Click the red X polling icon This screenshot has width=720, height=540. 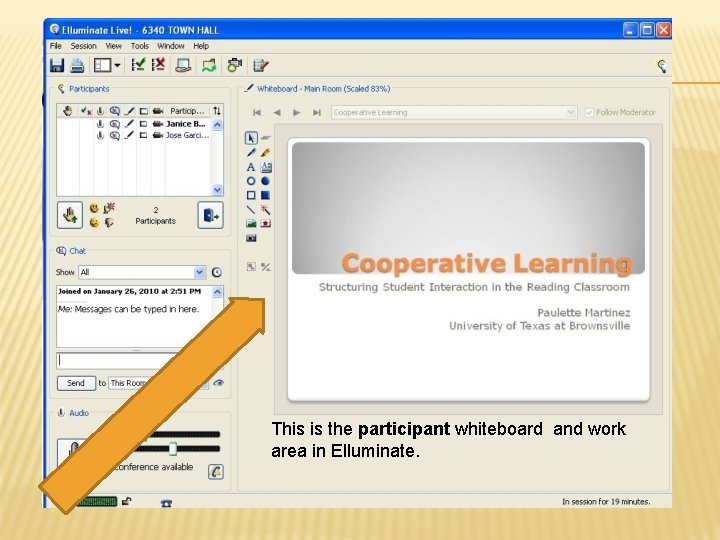coord(158,65)
